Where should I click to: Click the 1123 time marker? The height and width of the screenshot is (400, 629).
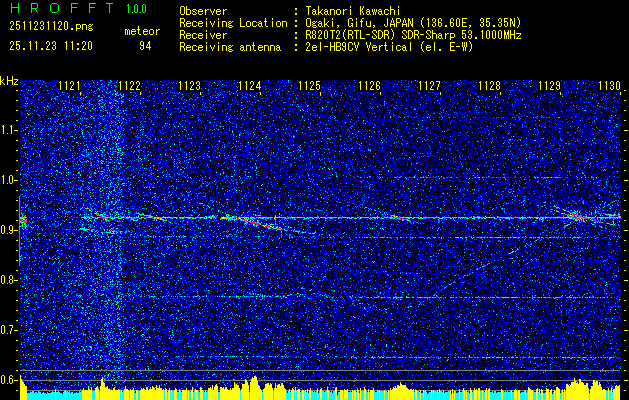(189, 86)
